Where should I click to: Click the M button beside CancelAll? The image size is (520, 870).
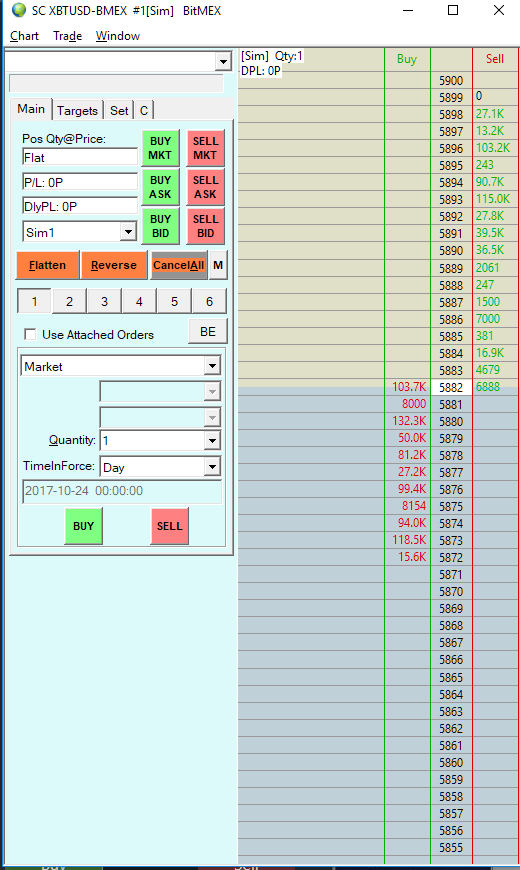pyautogui.click(x=218, y=265)
